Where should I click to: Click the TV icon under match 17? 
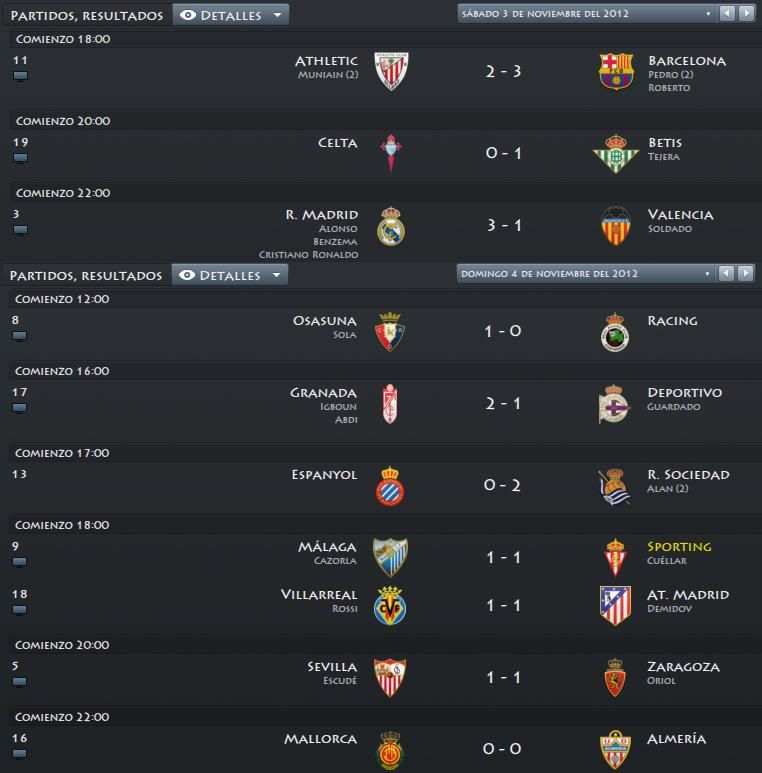(19, 408)
